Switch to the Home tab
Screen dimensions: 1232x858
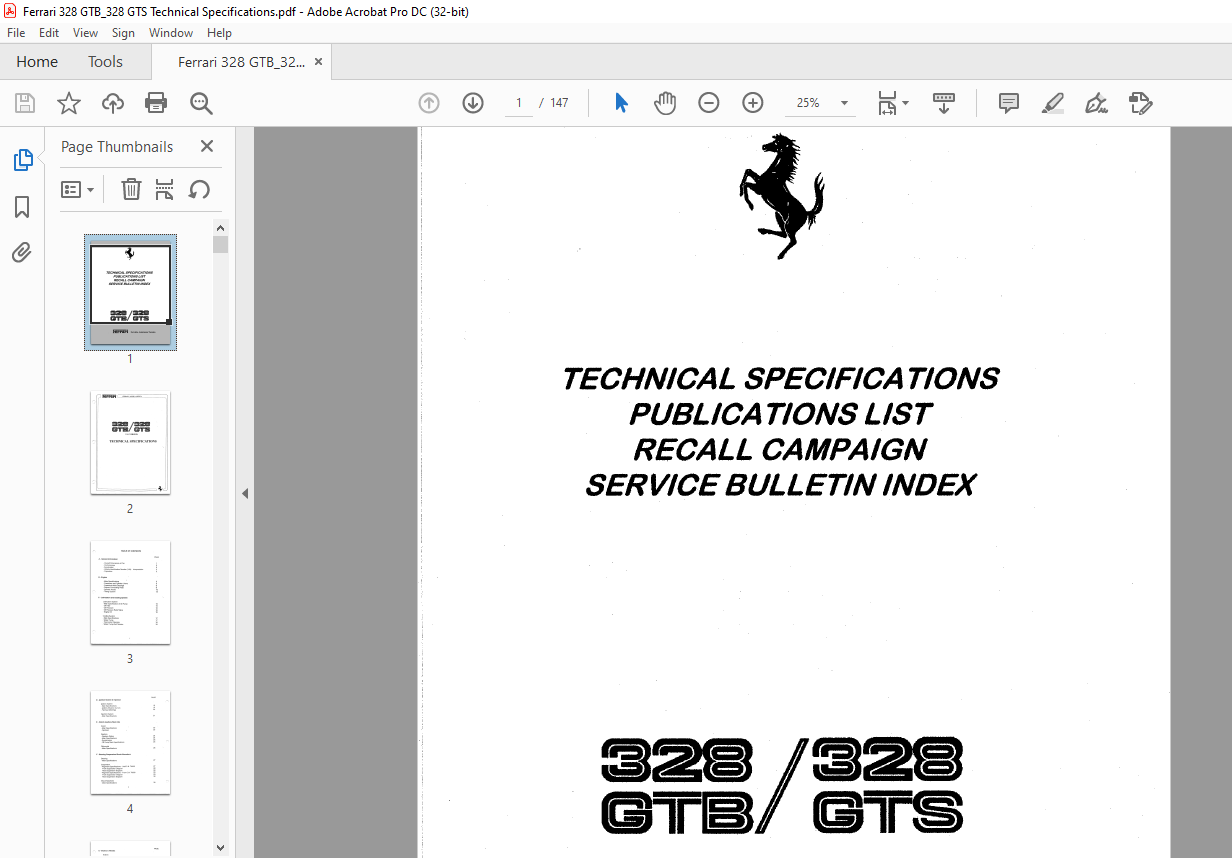point(37,62)
